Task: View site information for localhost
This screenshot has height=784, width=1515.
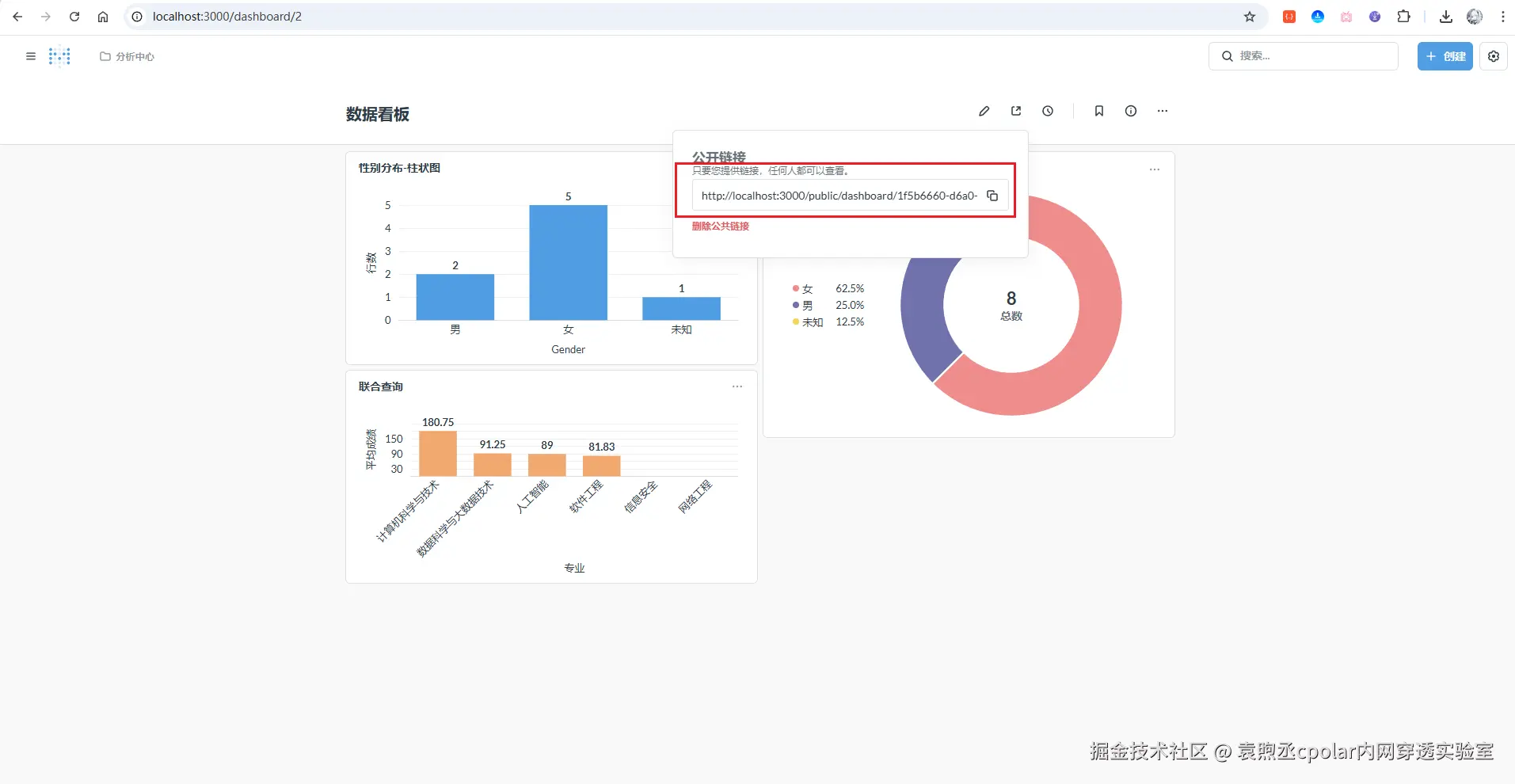Action: pos(137,17)
